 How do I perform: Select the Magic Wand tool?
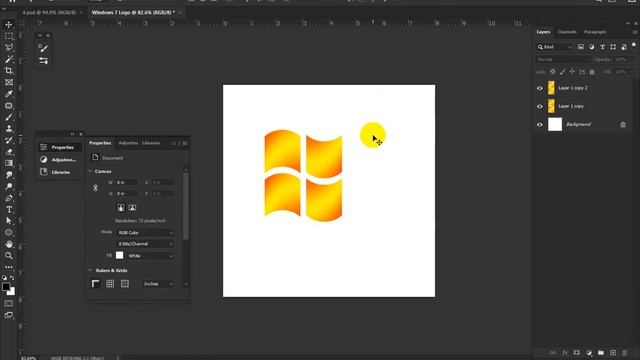(9, 59)
